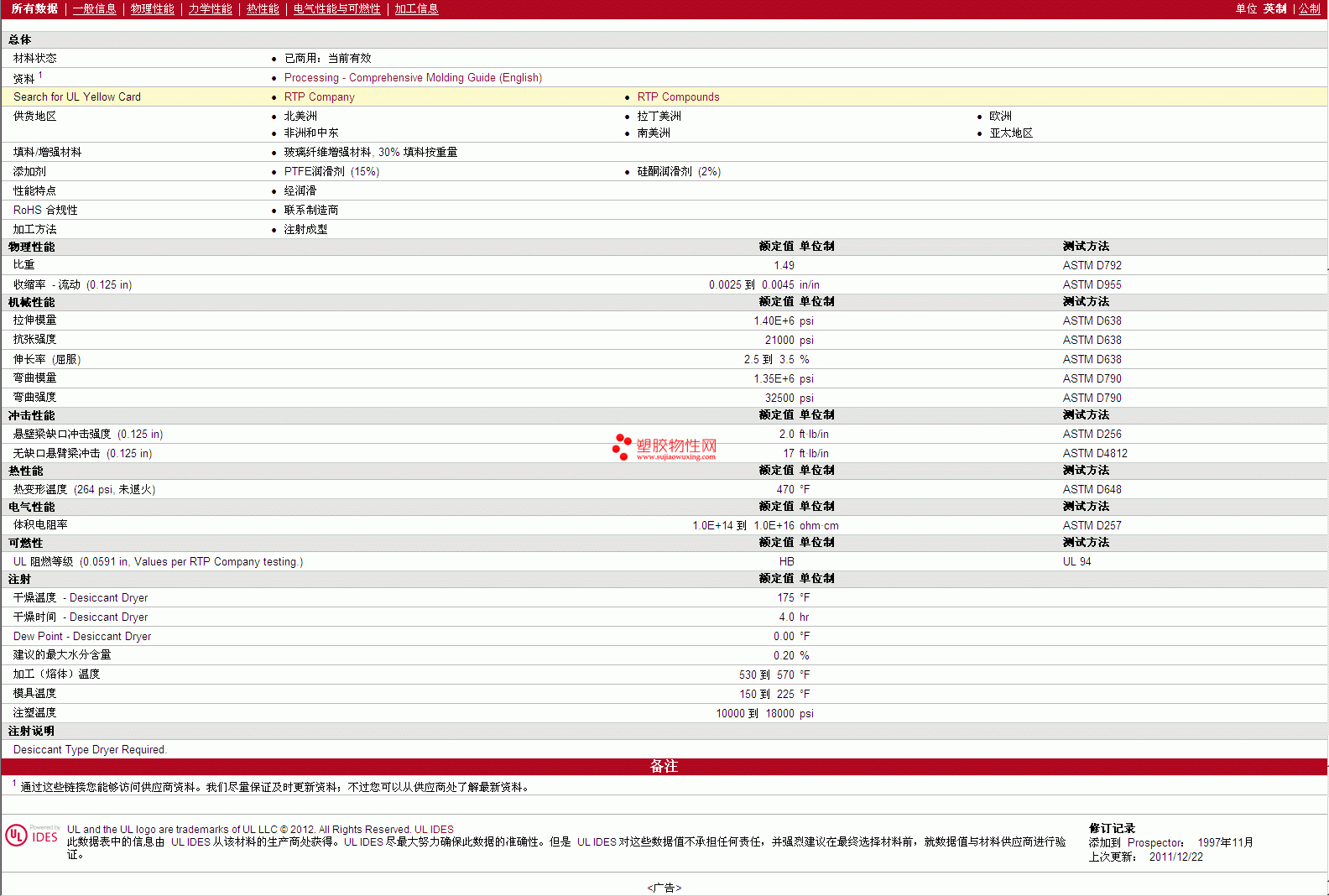Go to the 力学性能 tab
Image resolution: width=1329 pixels, height=896 pixels.
click(210, 8)
